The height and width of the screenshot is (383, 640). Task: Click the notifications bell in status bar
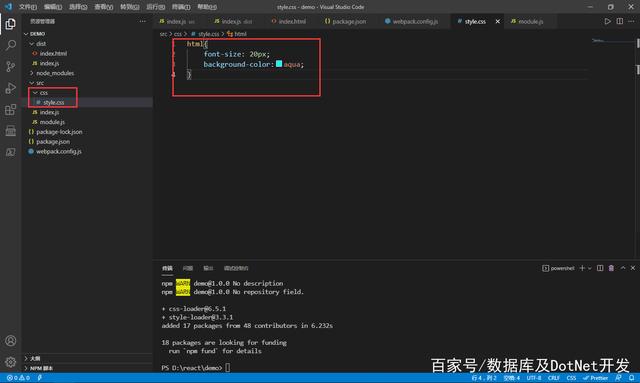point(631,378)
